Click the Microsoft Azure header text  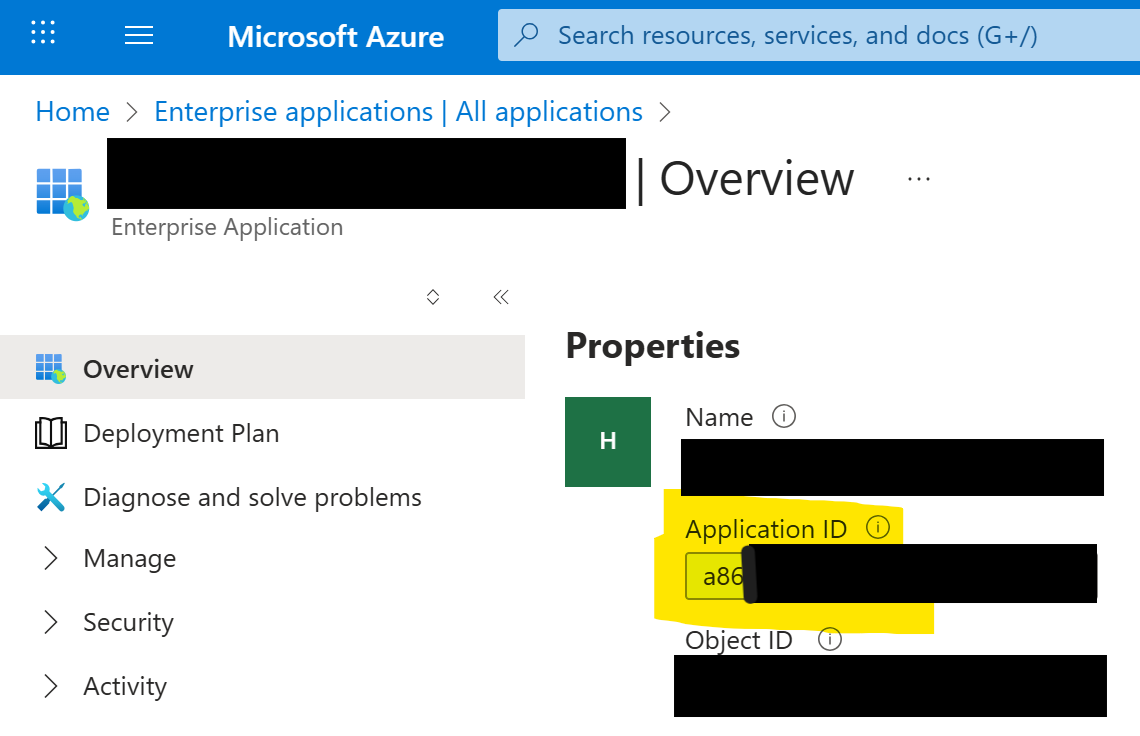click(x=335, y=36)
